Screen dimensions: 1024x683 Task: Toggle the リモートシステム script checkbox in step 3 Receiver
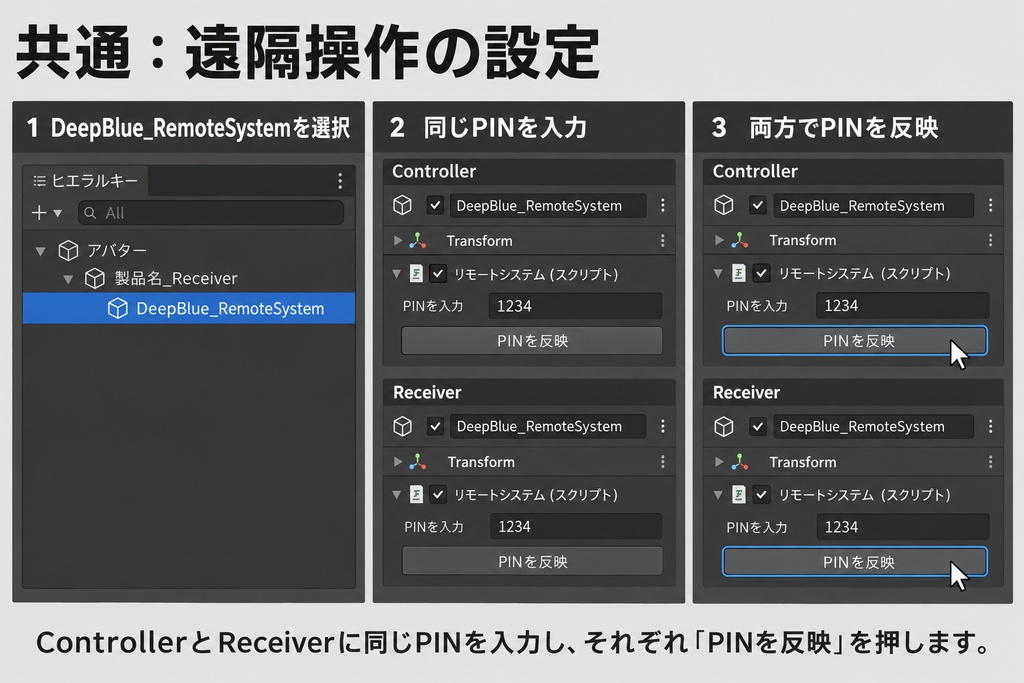click(x=761, y=494)
